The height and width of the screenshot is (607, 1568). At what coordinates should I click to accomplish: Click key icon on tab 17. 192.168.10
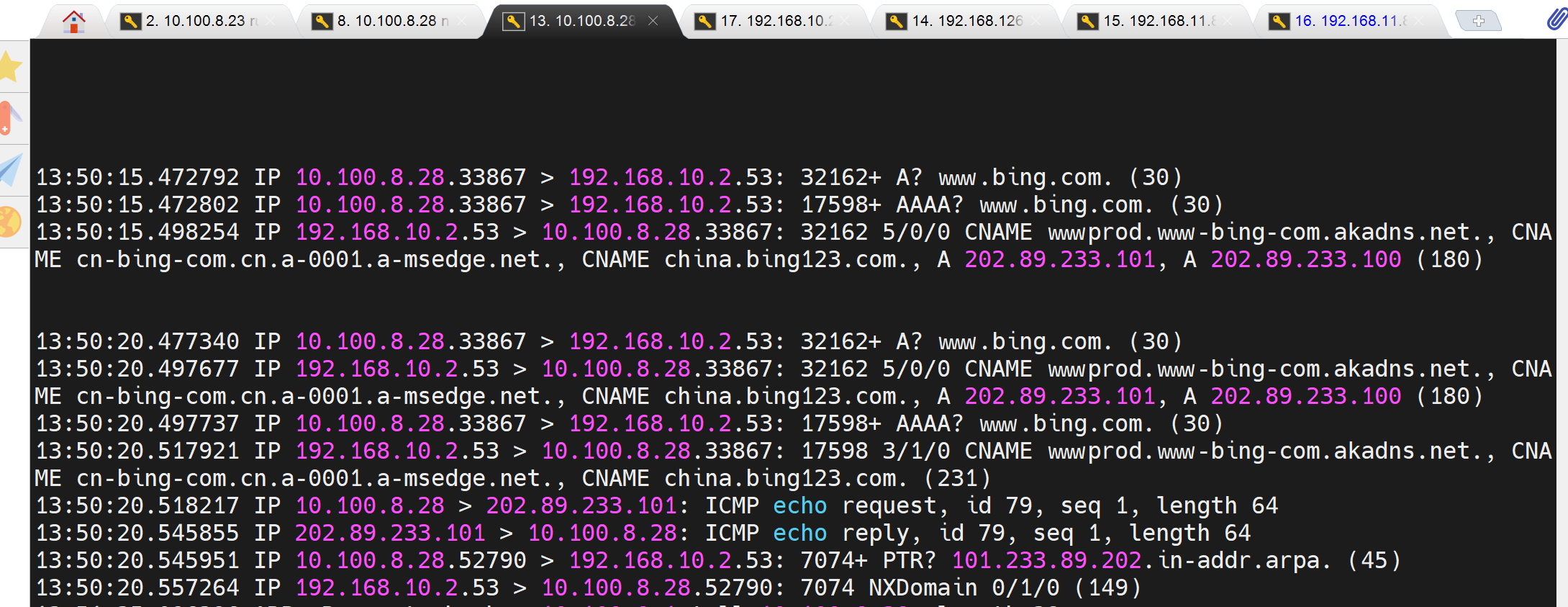coord(704,22)
